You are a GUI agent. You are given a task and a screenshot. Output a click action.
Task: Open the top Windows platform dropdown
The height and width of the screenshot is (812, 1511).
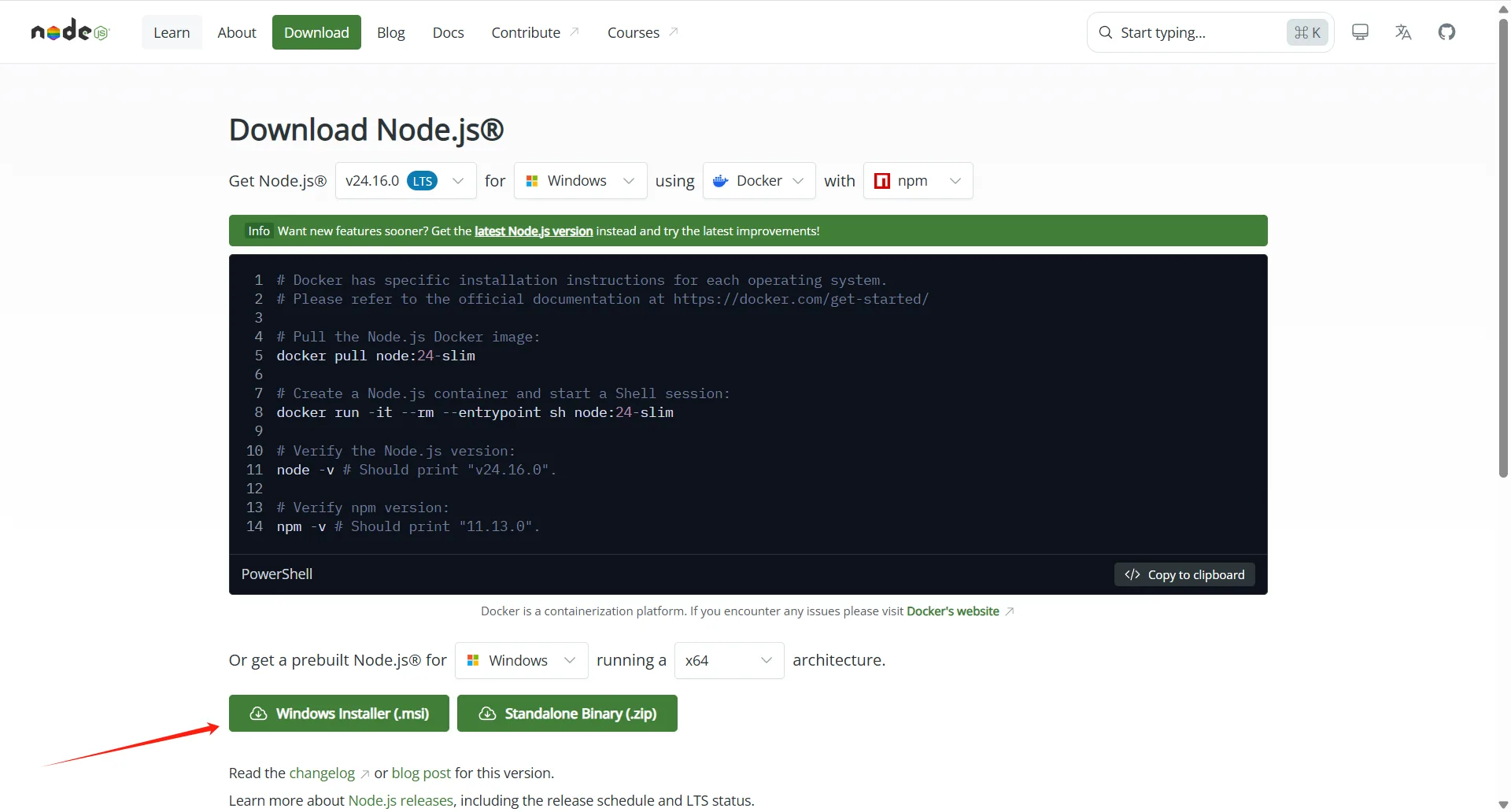pos(580,181)
